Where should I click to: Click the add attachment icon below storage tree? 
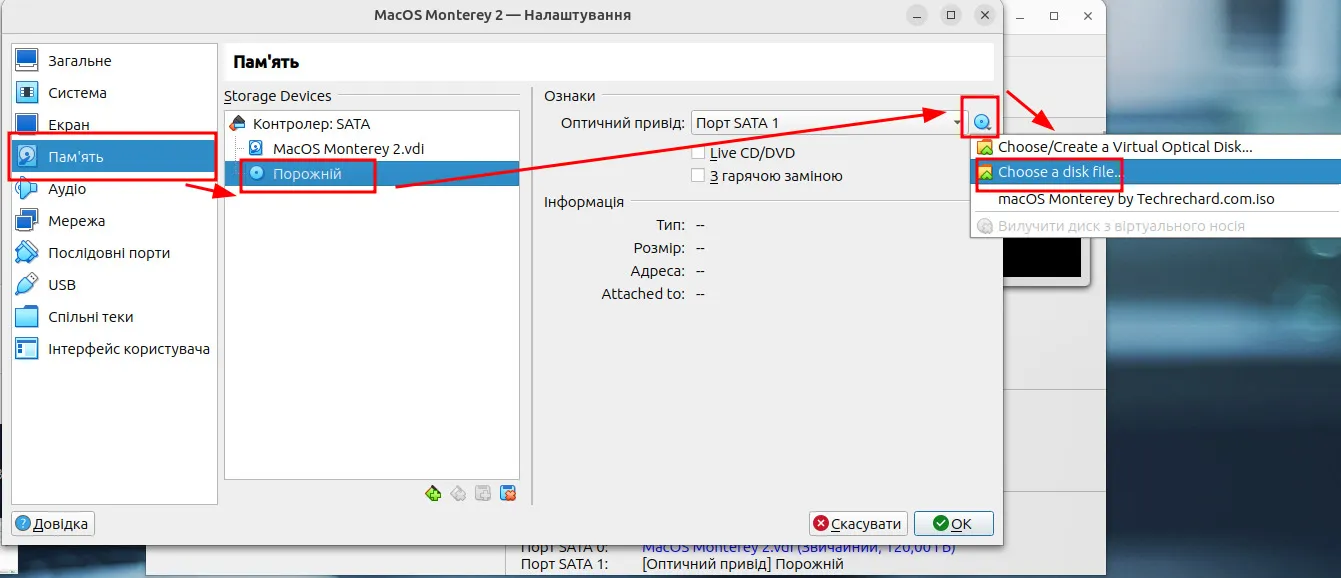pos(483,493)
